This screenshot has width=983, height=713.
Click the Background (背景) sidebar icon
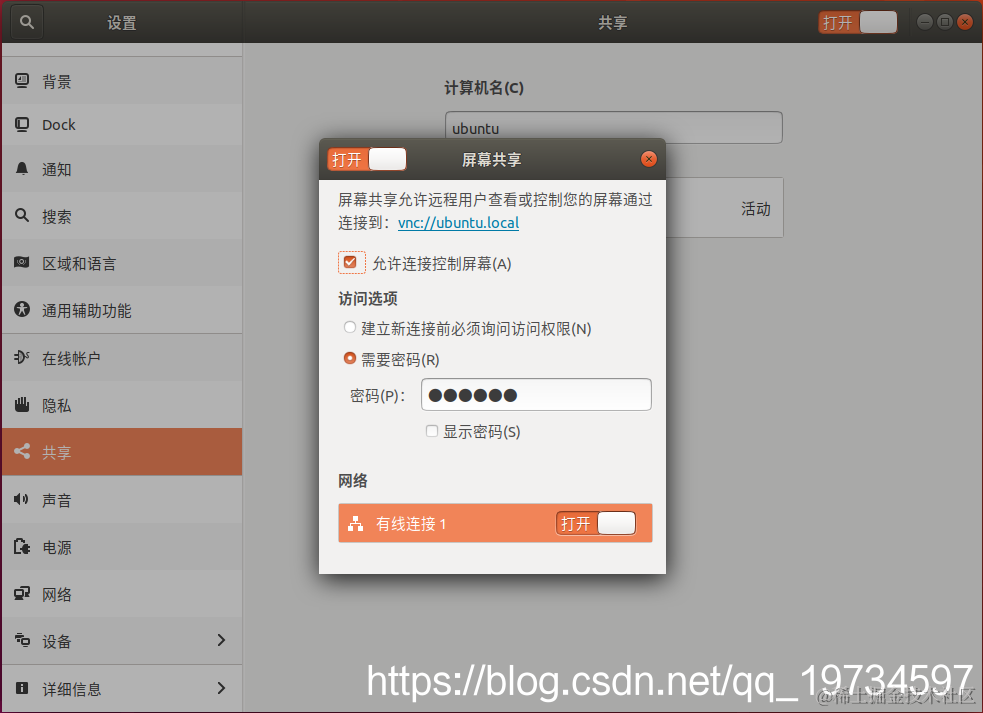22,81
